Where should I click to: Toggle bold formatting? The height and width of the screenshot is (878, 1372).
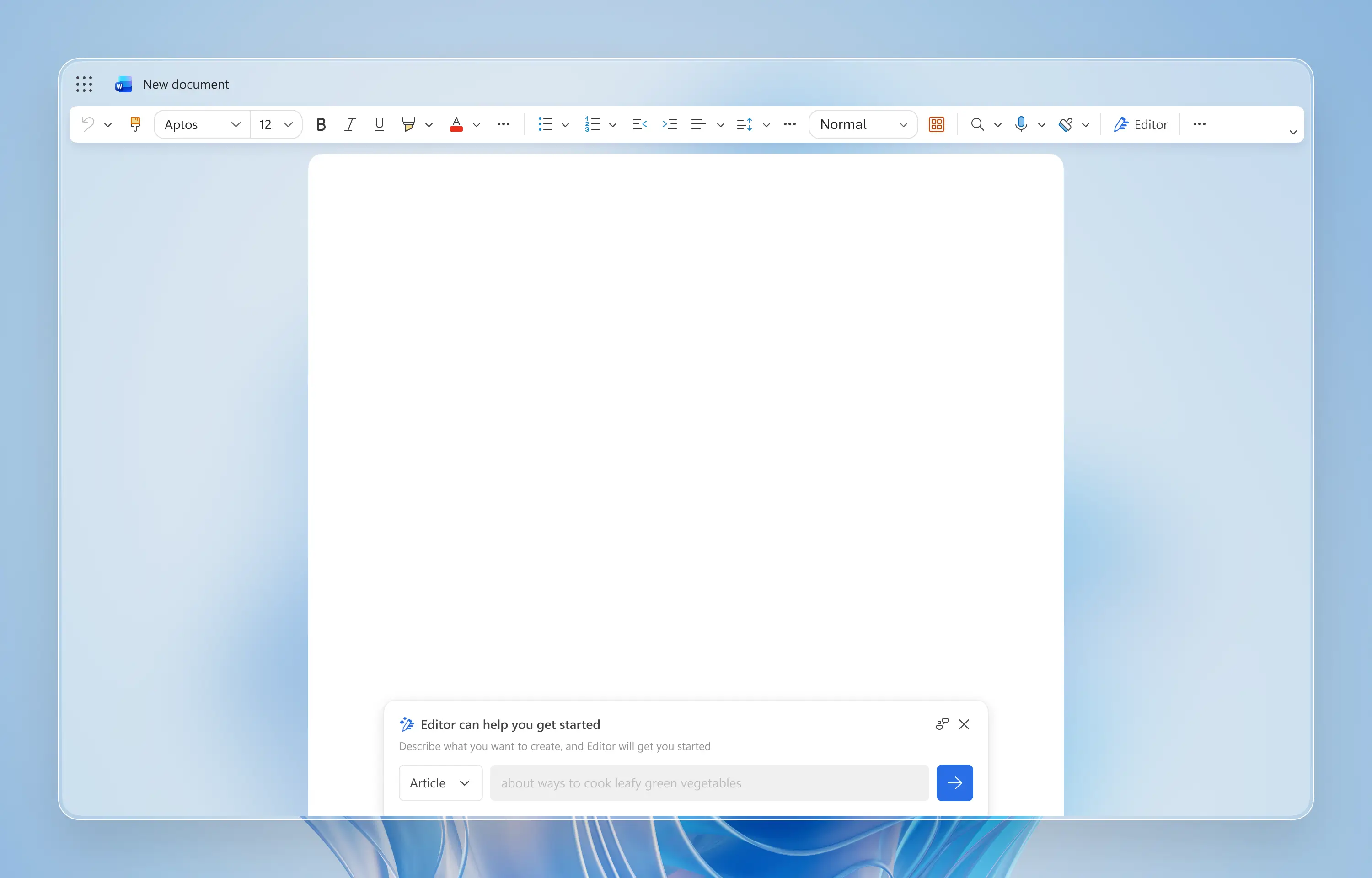coord(321,124)
